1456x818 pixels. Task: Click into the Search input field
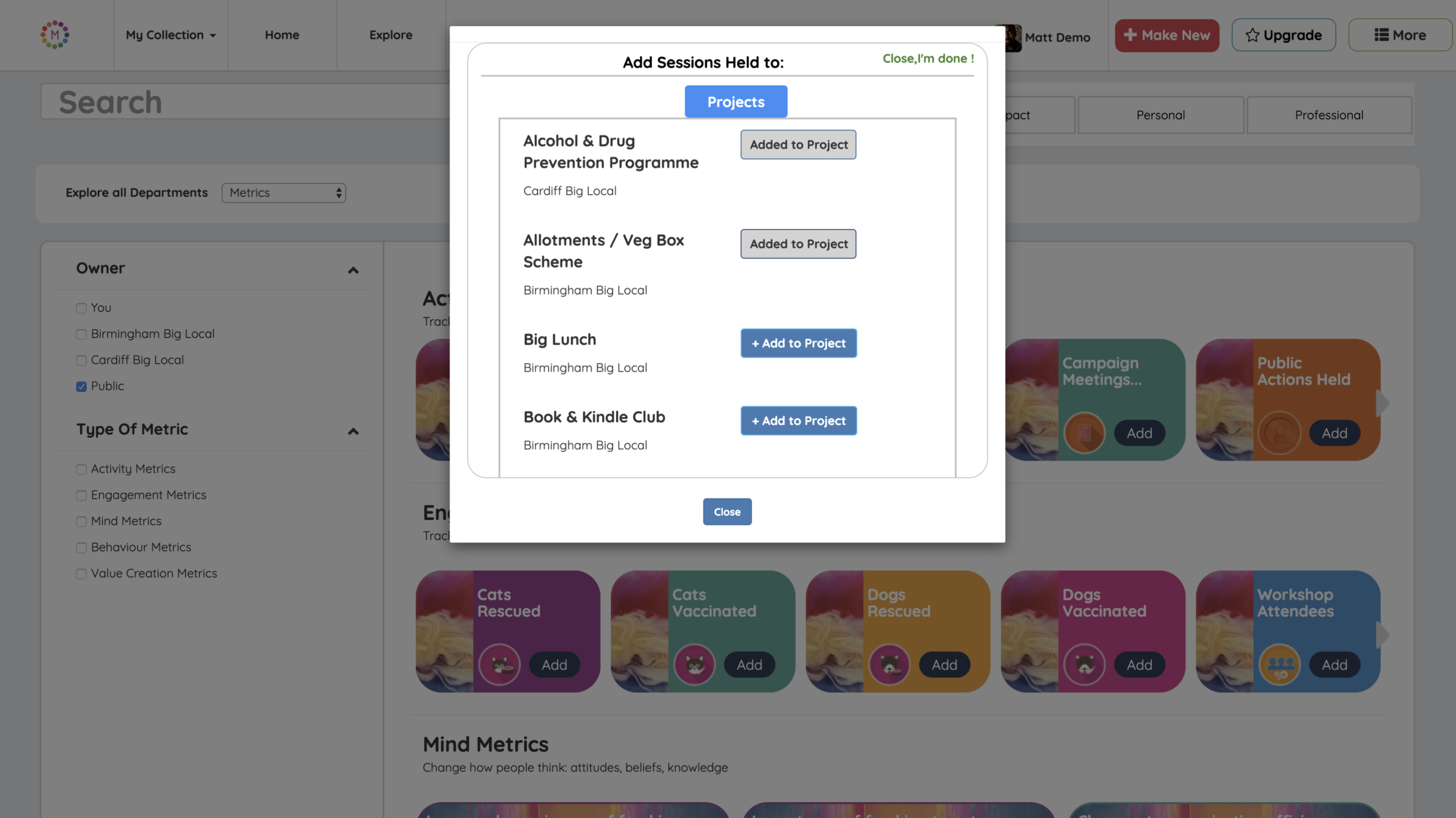(x=245, y=102)
